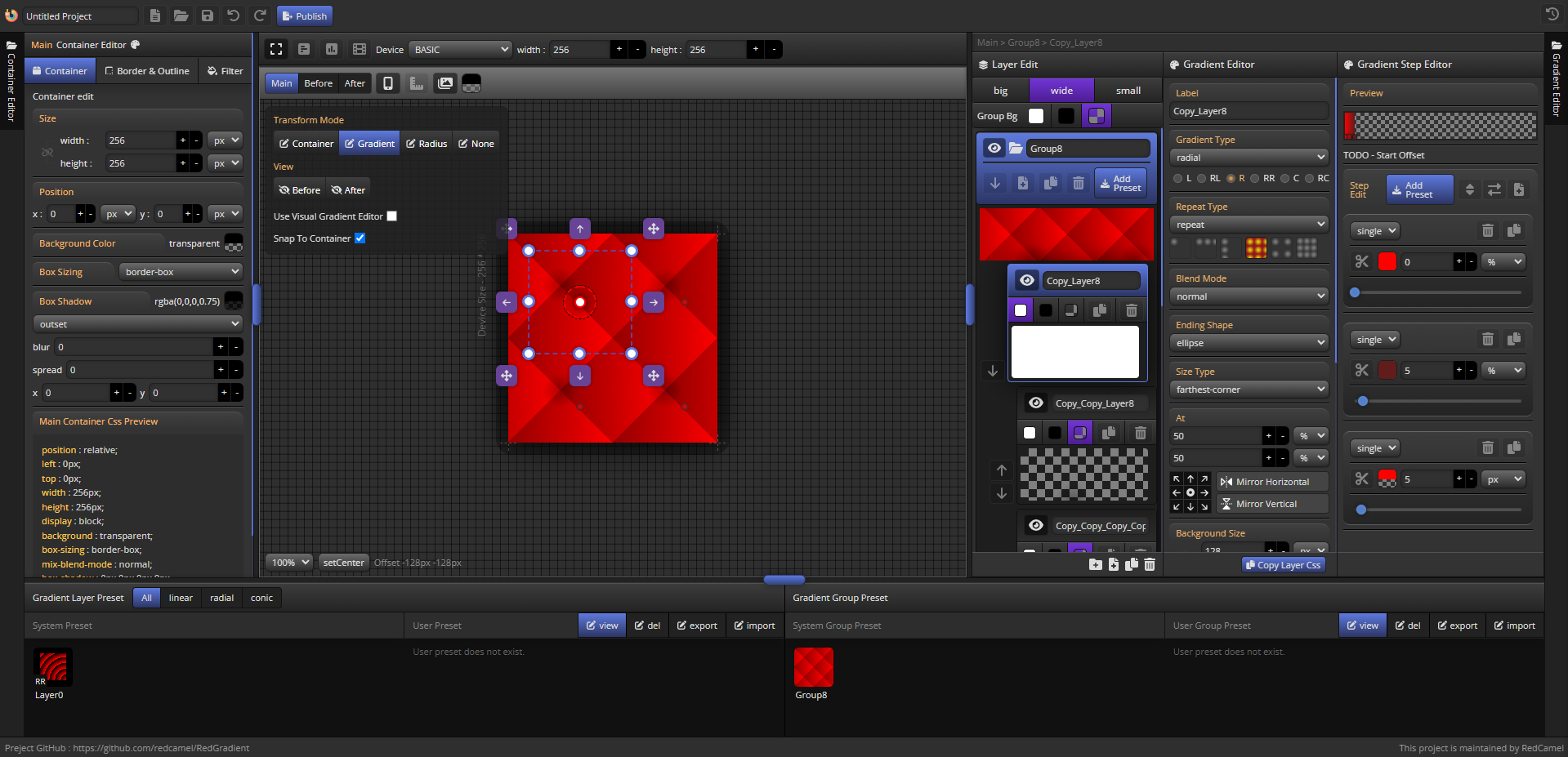Click the fullscreen icon above canvas
Viewport: 1568px width, 757px height.
(276, 49)
